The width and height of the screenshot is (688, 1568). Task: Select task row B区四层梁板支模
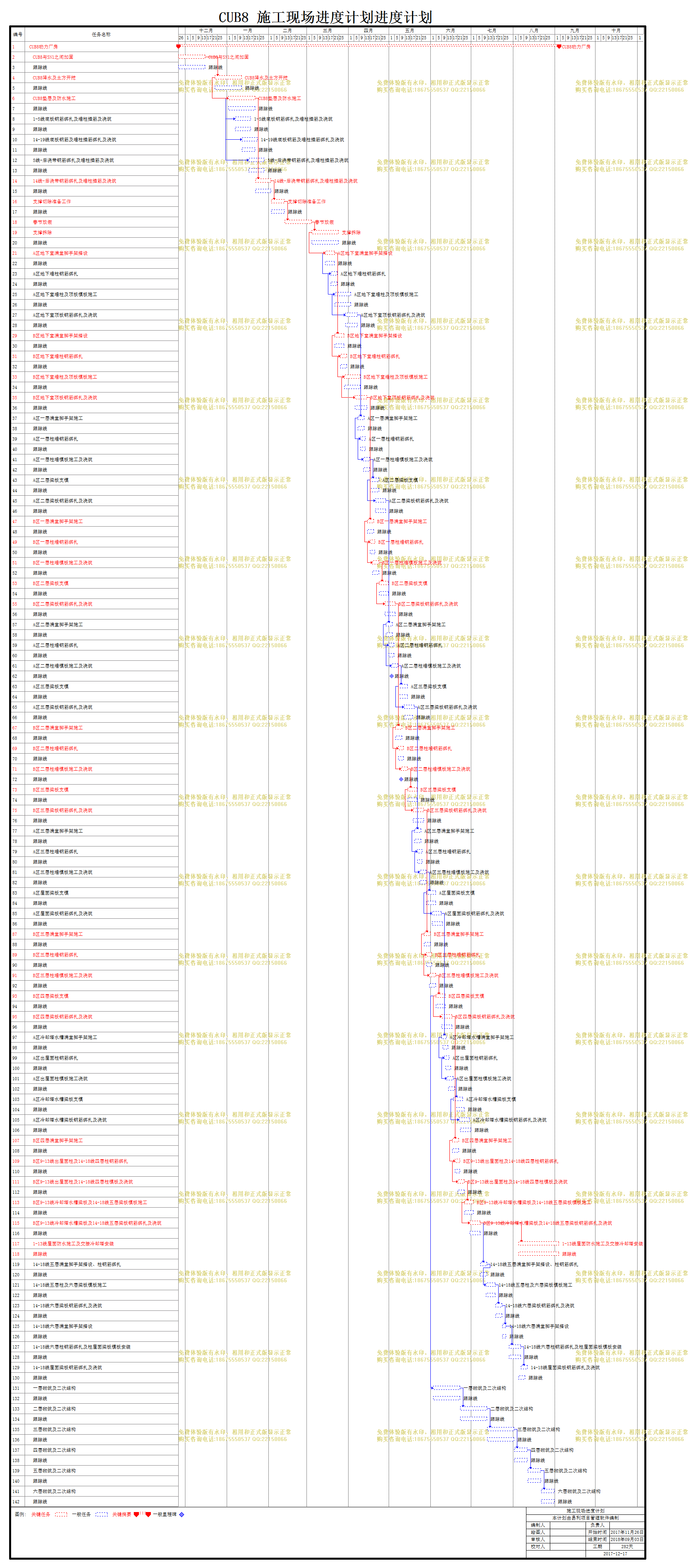click(x=94, y=996)
